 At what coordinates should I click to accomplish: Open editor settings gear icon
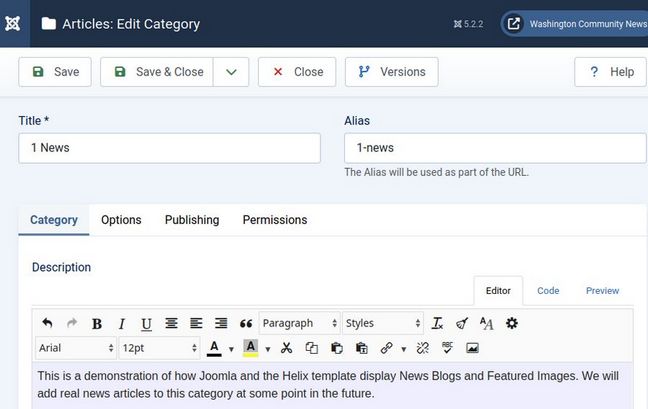(512, 323)
